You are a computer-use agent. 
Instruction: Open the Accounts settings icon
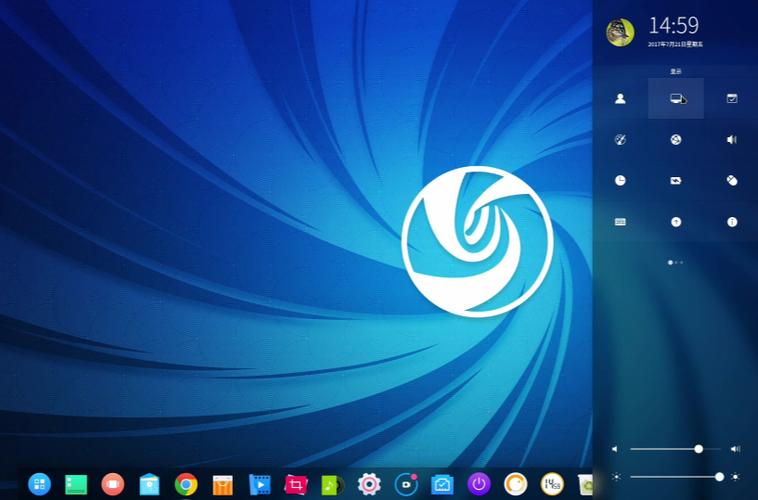coord(620,99)
